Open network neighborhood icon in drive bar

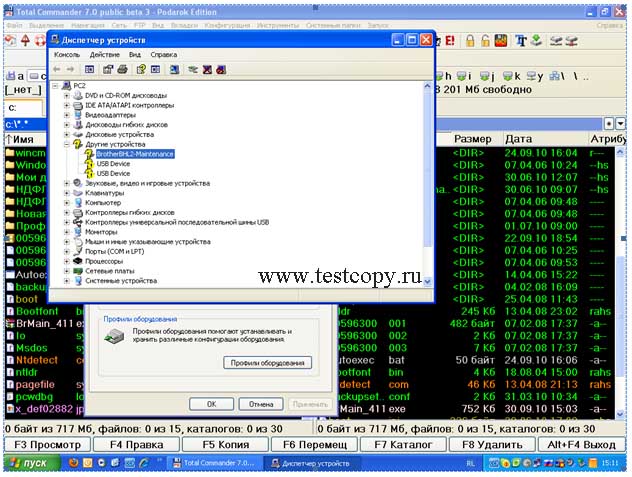(557, 76)
